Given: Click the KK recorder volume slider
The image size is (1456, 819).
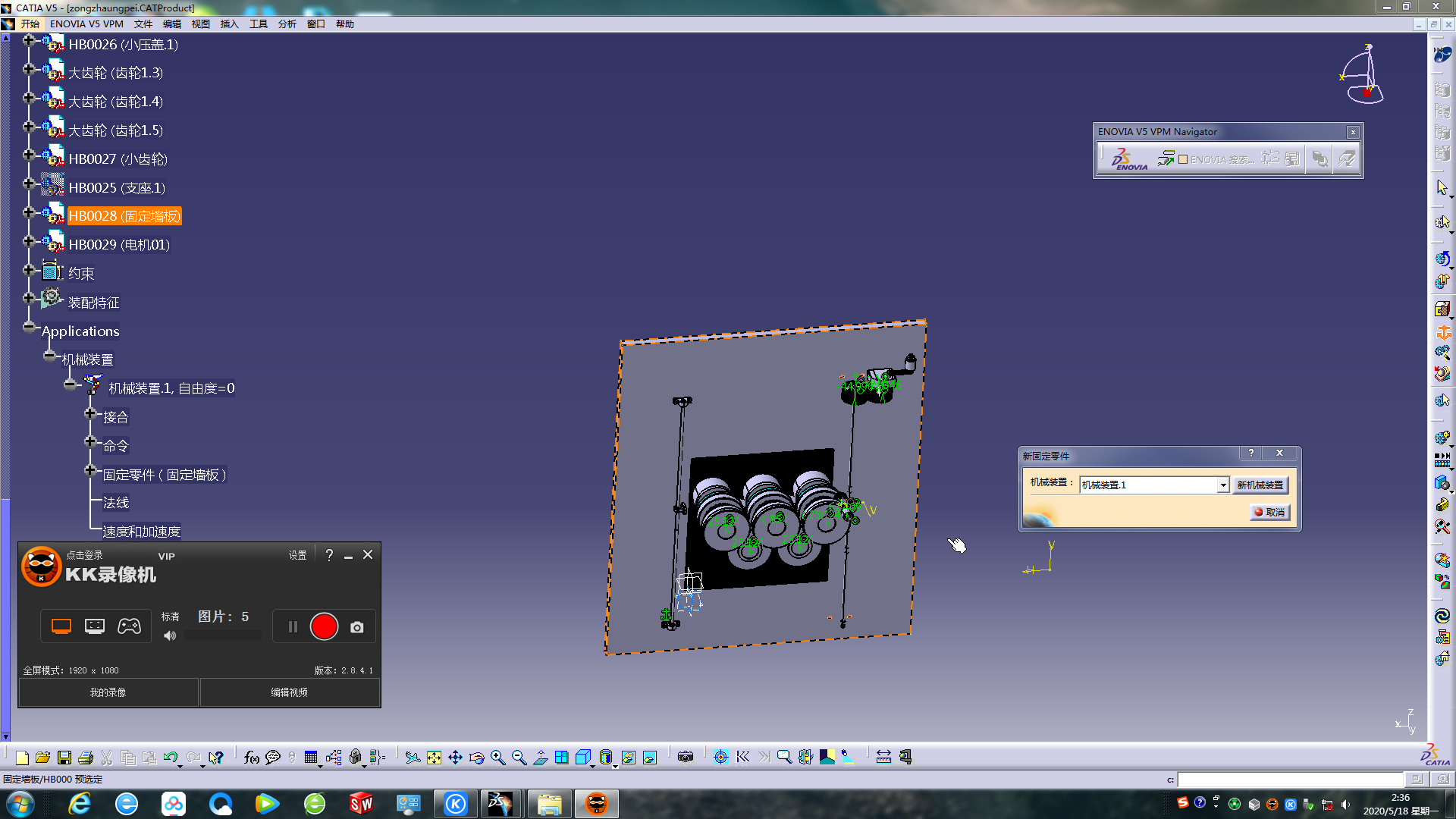Looking at the screenshot, I should [223, 636].
